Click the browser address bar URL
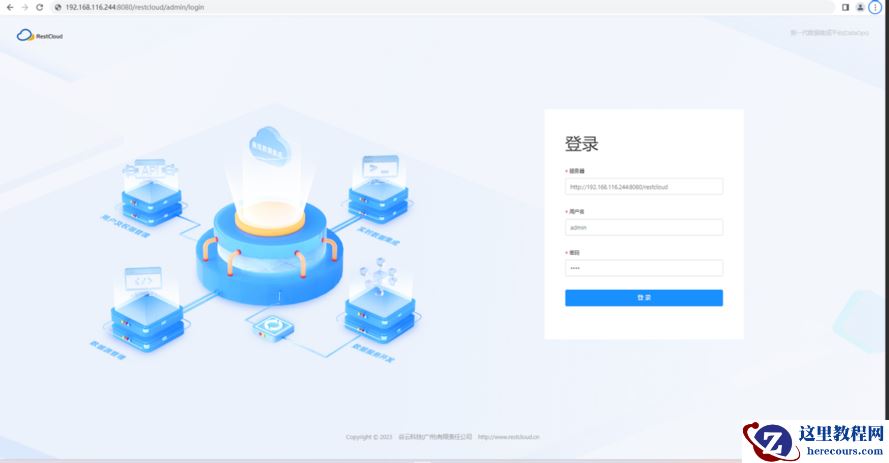Viewport: 889px width, 463px height. click(134, 7)
